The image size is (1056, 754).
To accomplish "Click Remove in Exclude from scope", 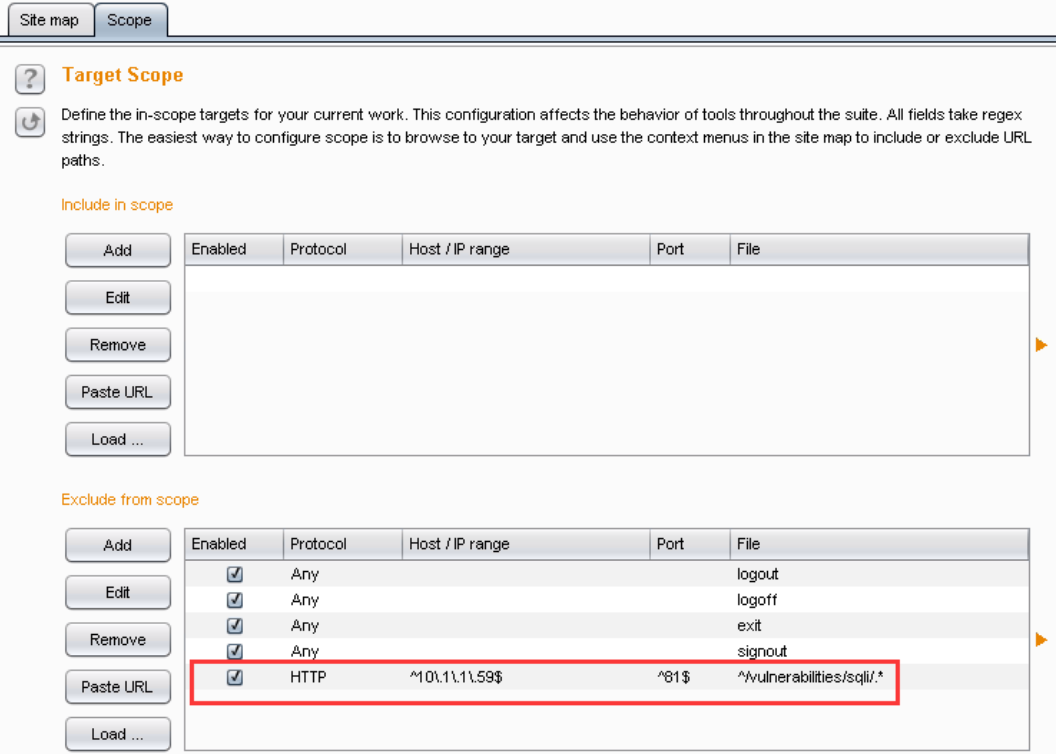I will tap(118, 640).
